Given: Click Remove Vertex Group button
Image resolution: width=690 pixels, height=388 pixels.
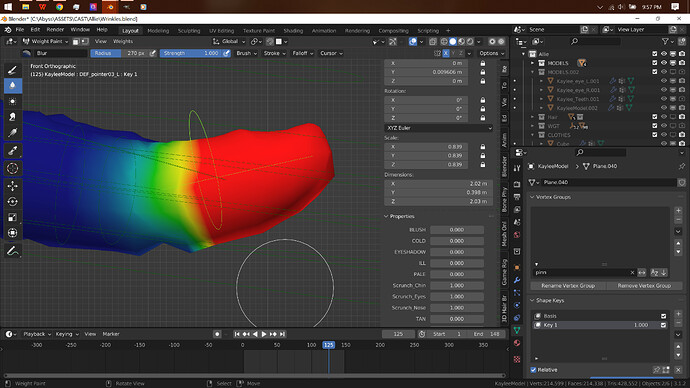Looking at the screenshot, I should pos(644,286).
